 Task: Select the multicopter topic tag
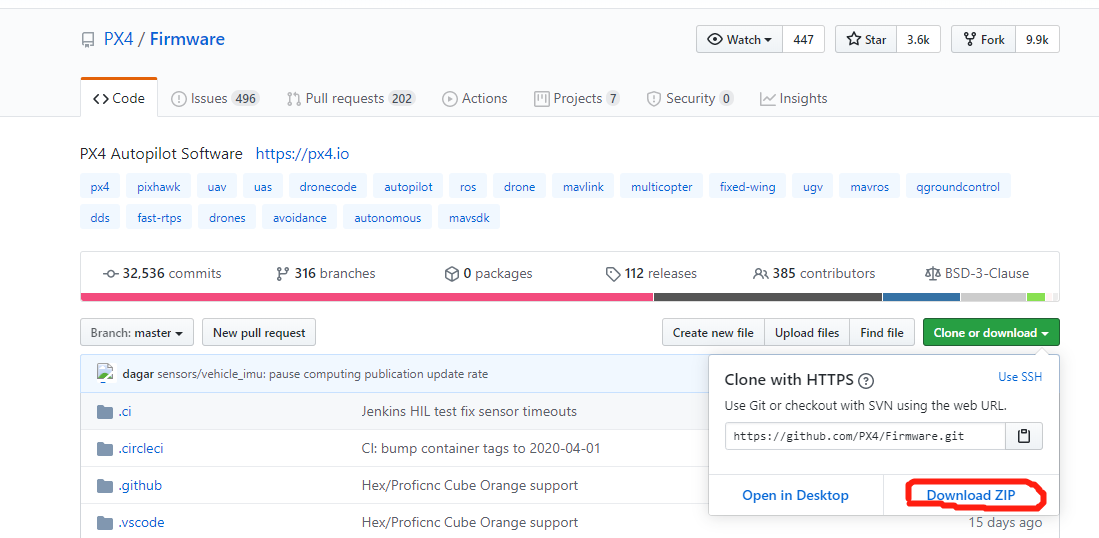pyautogui.click(x=662, y=187)
